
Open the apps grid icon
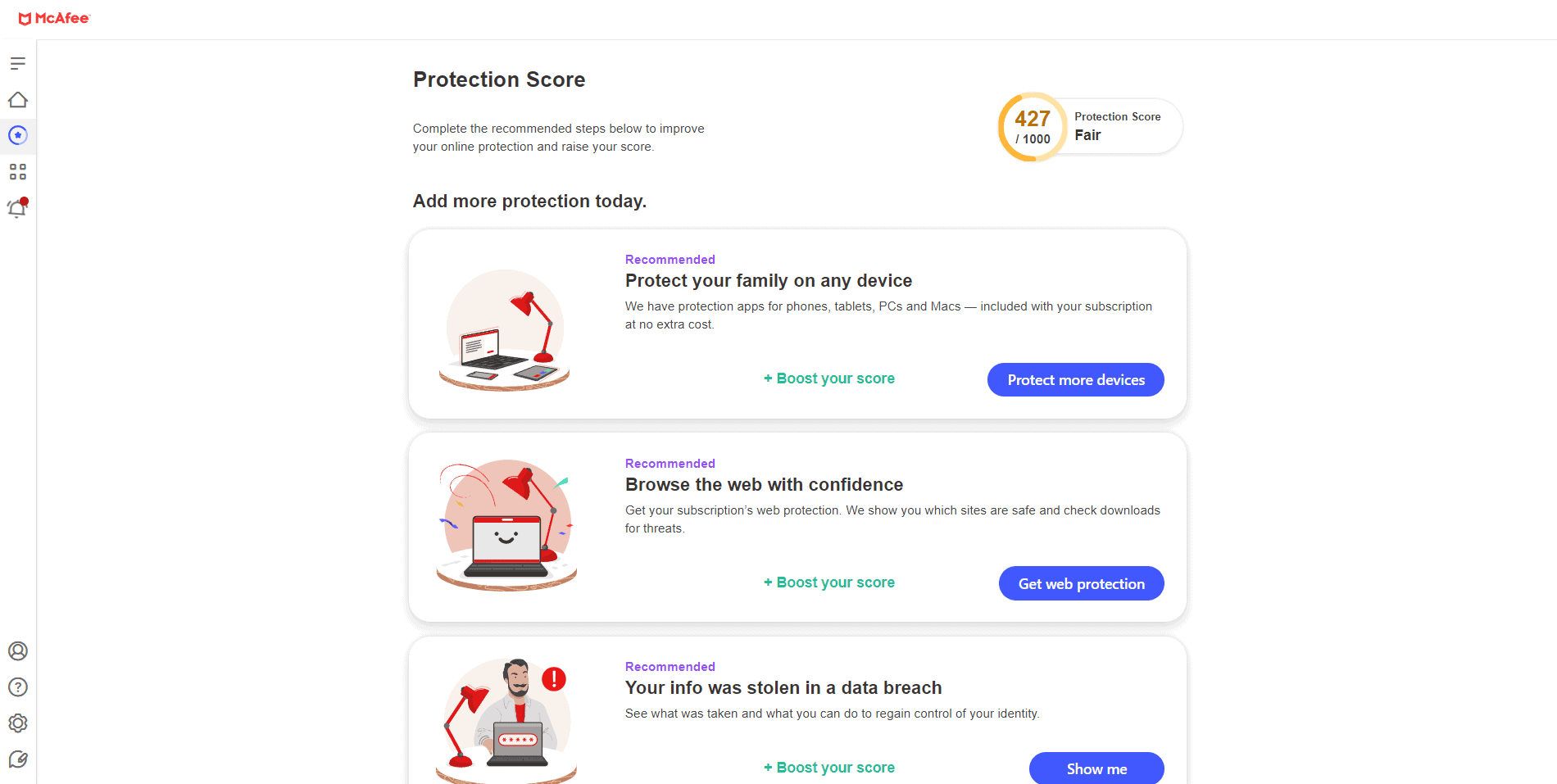[18, 172]
